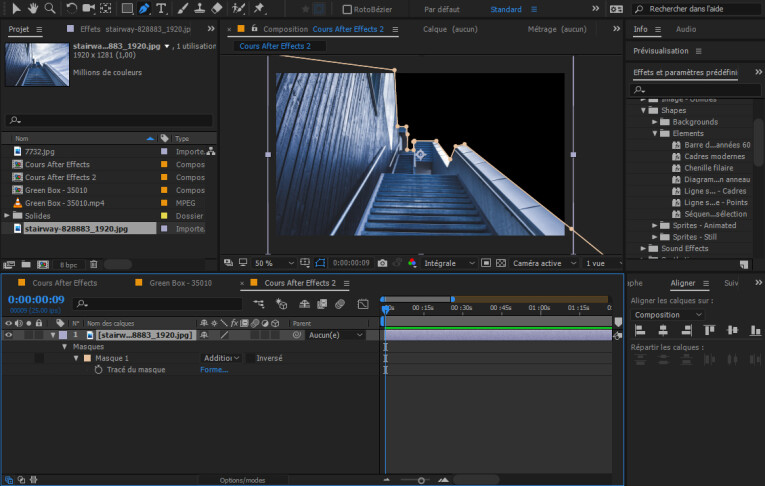This screenshot has height=486, width=765.
Task: Align layers to top edge
Action: 709,330
